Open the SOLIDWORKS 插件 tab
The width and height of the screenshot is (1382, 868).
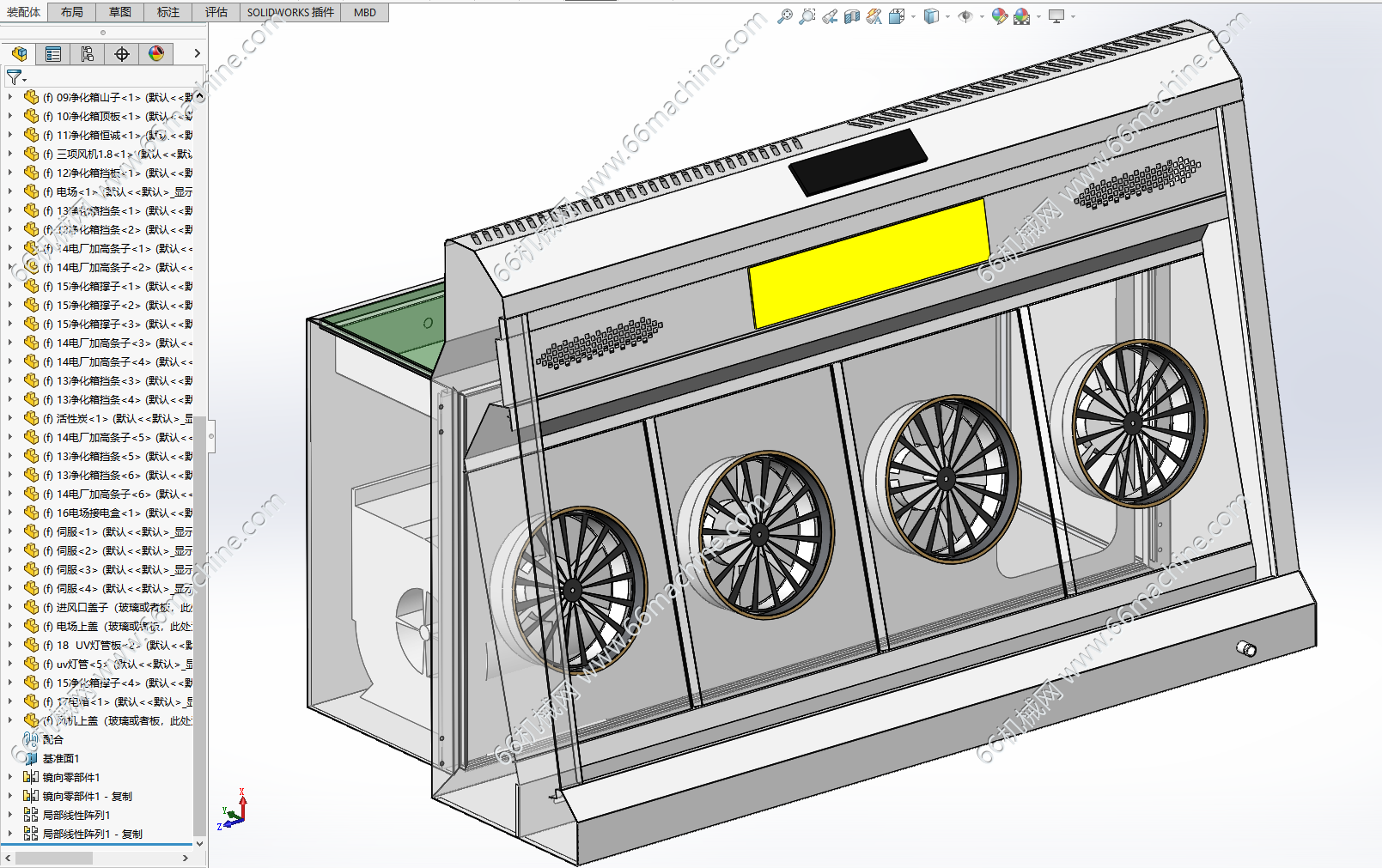pos(290,12)
